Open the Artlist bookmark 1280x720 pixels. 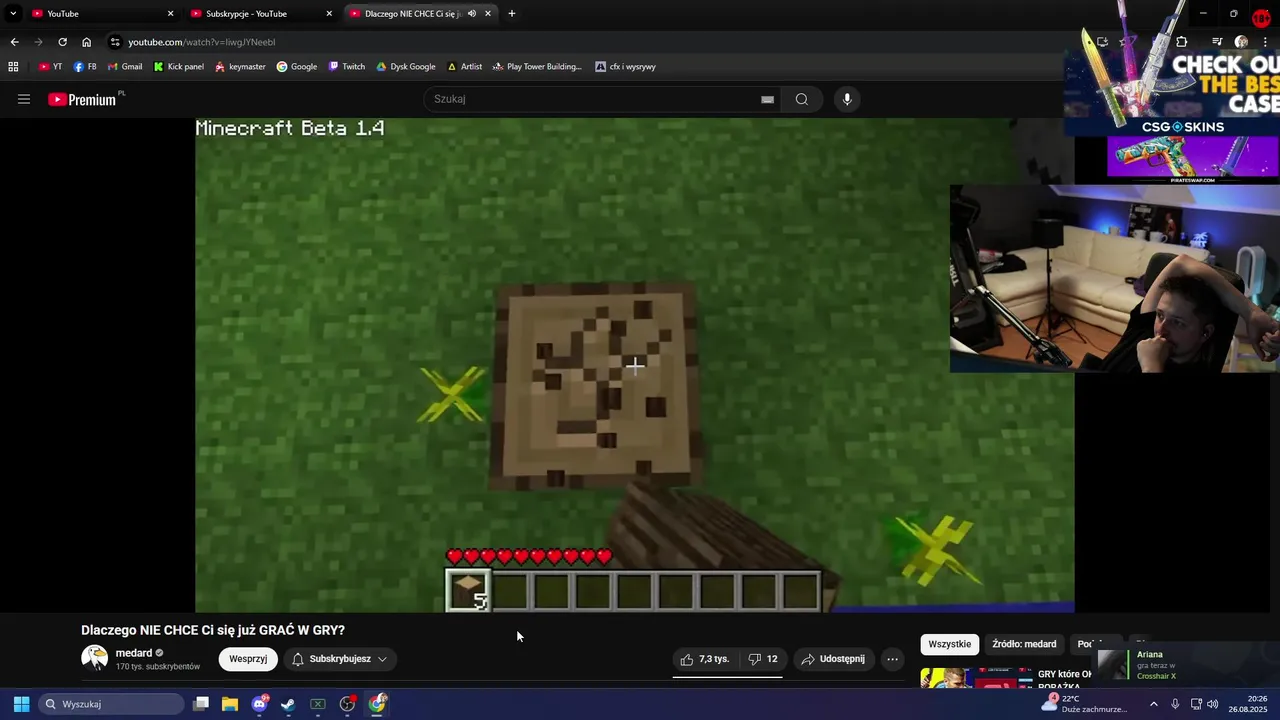pos(464,67)
